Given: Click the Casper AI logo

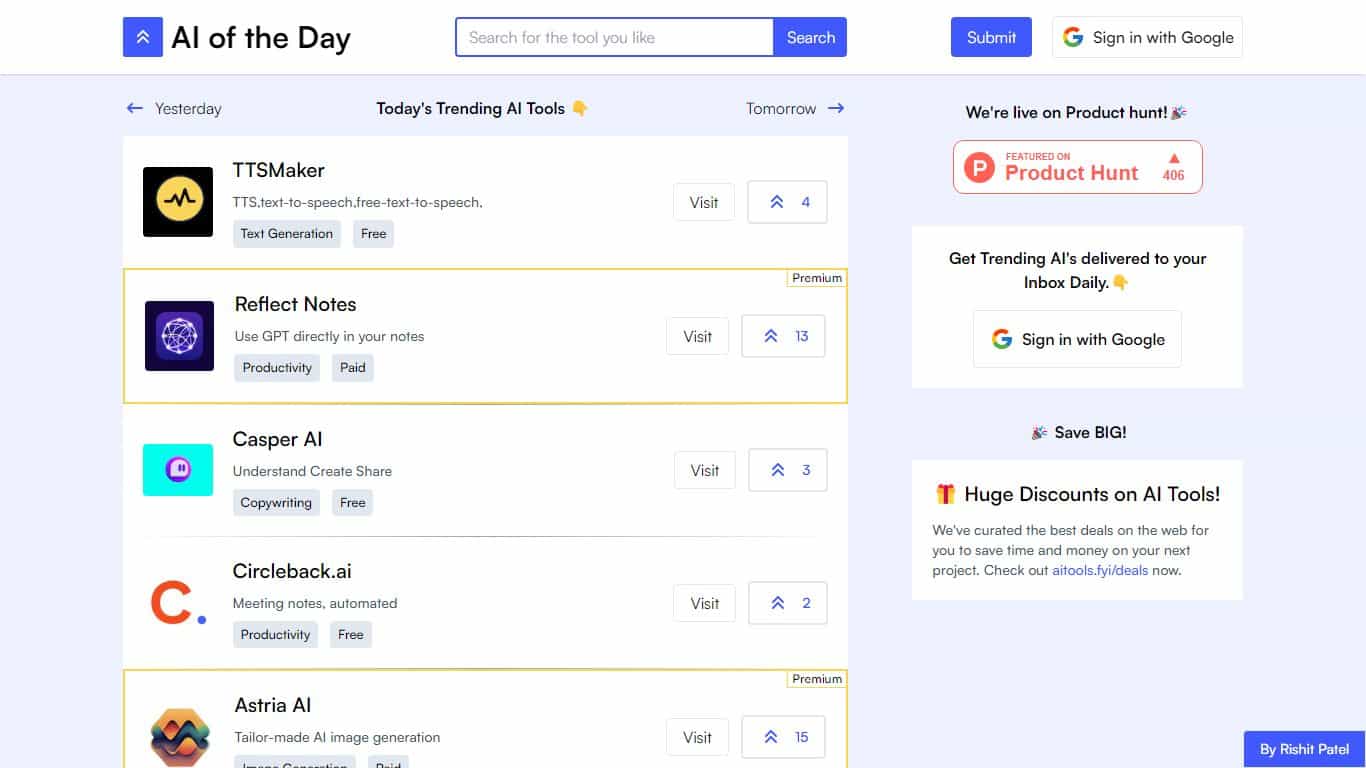Looking at the screenshot, I should tap(177, 470).
